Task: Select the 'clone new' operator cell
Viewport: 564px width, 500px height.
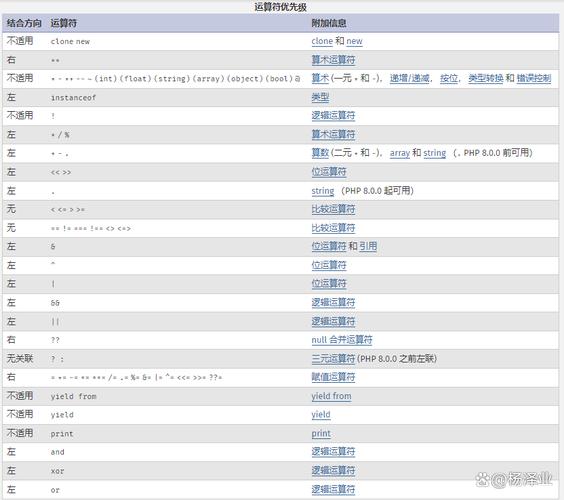Action: click(70, 42)
